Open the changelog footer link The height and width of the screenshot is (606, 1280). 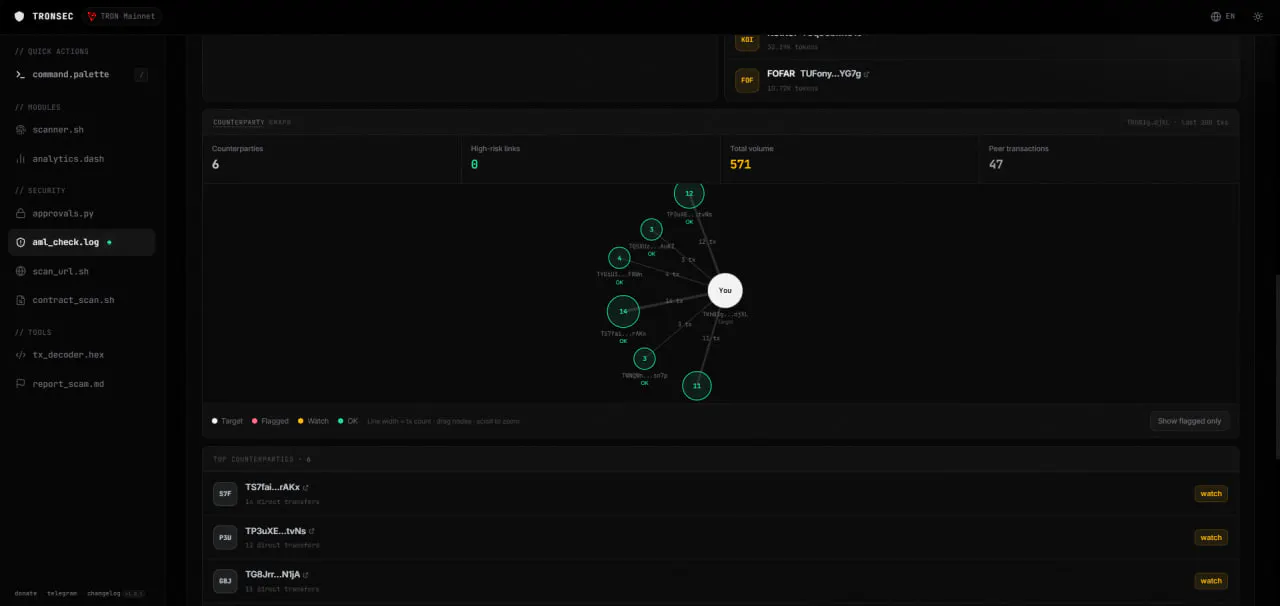(x=103, y=593)
